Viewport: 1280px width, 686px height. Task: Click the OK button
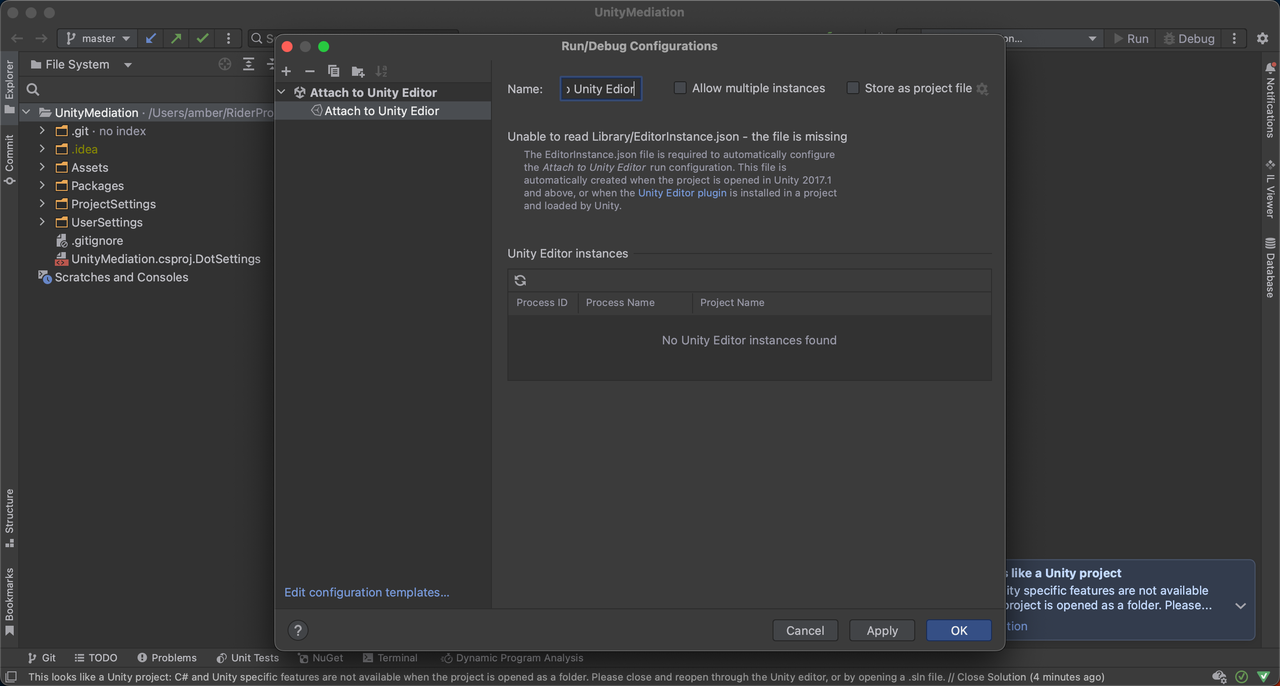(959, 630)
